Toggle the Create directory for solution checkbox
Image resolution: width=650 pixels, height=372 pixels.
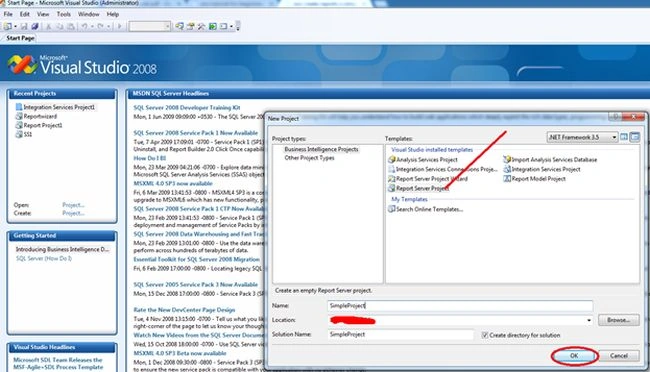click(x=485, y=335)
